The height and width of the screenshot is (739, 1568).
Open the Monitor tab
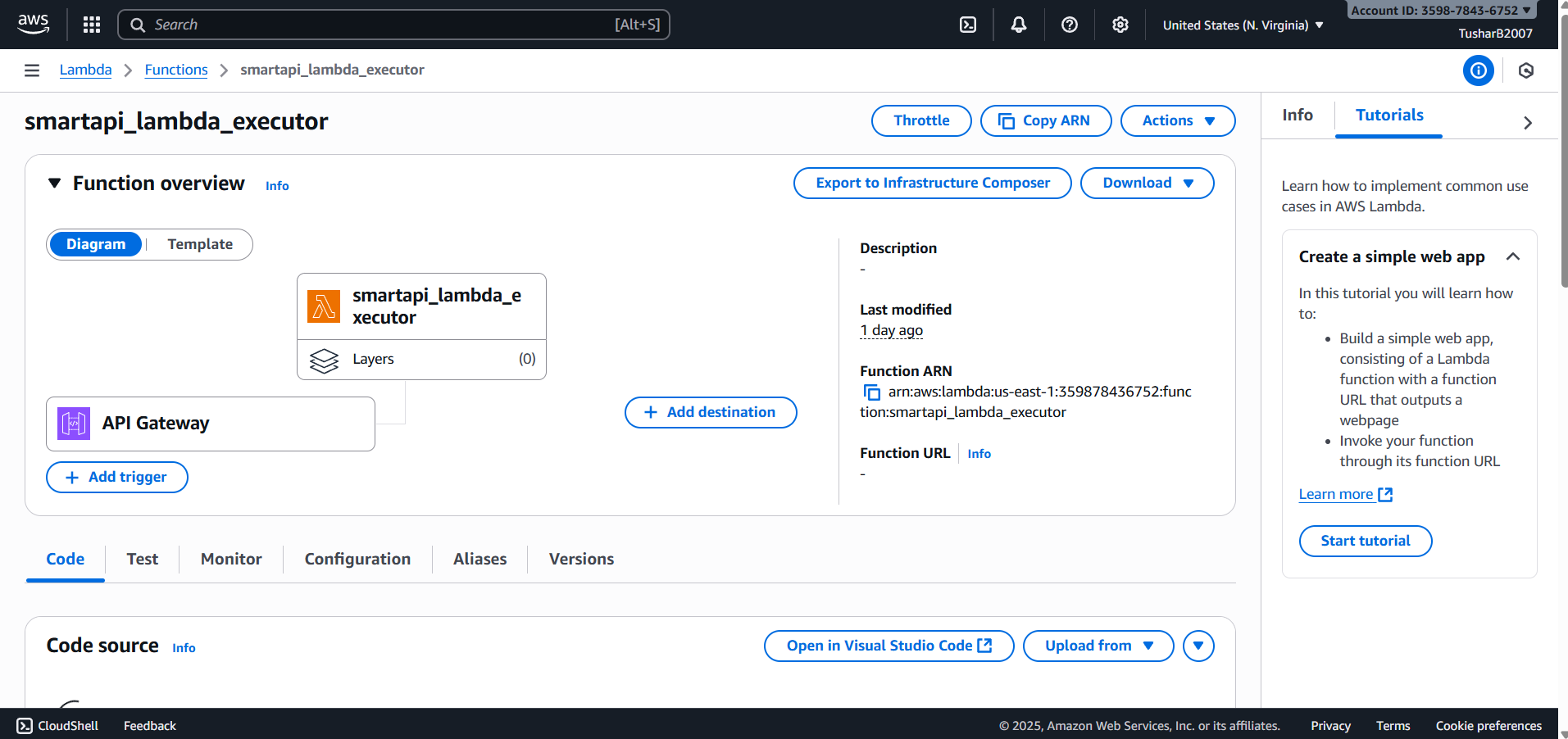coord(231,559)
